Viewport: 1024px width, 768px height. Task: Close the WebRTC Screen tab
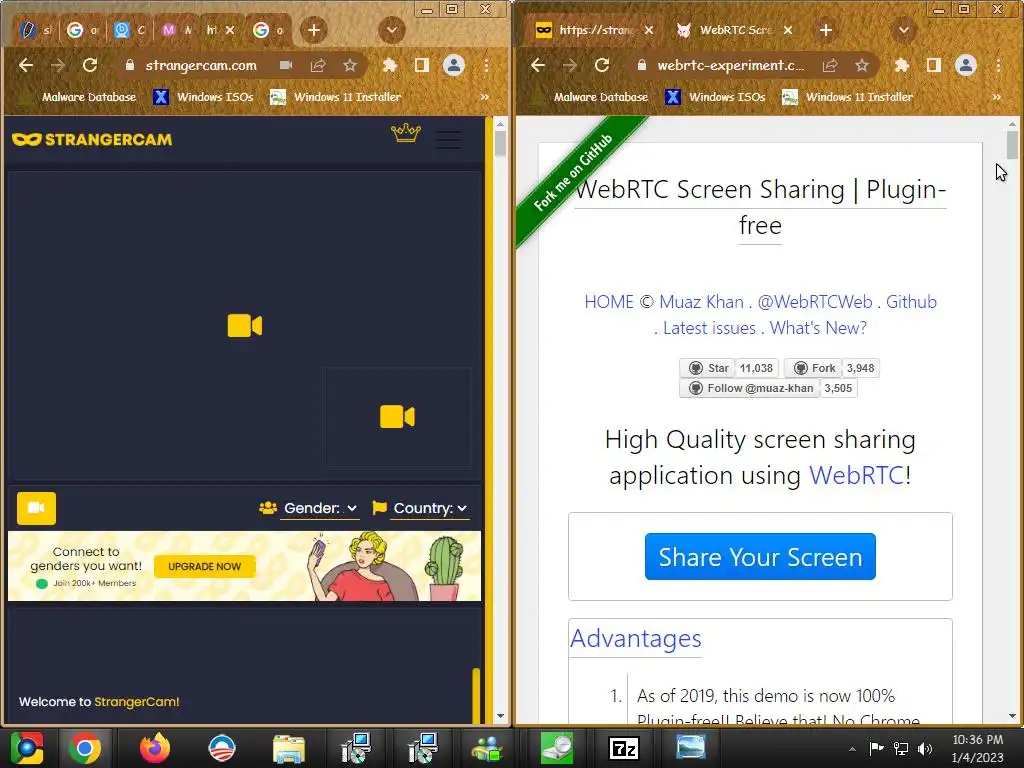pyautogui.click(x=788, y=30)
